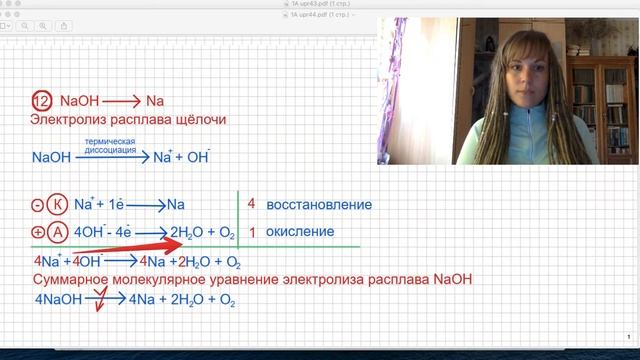This screenshot has width=640, height=360.
Task: Click the red coefficient 1 beside окисление
Action: [x=252, y=232]
